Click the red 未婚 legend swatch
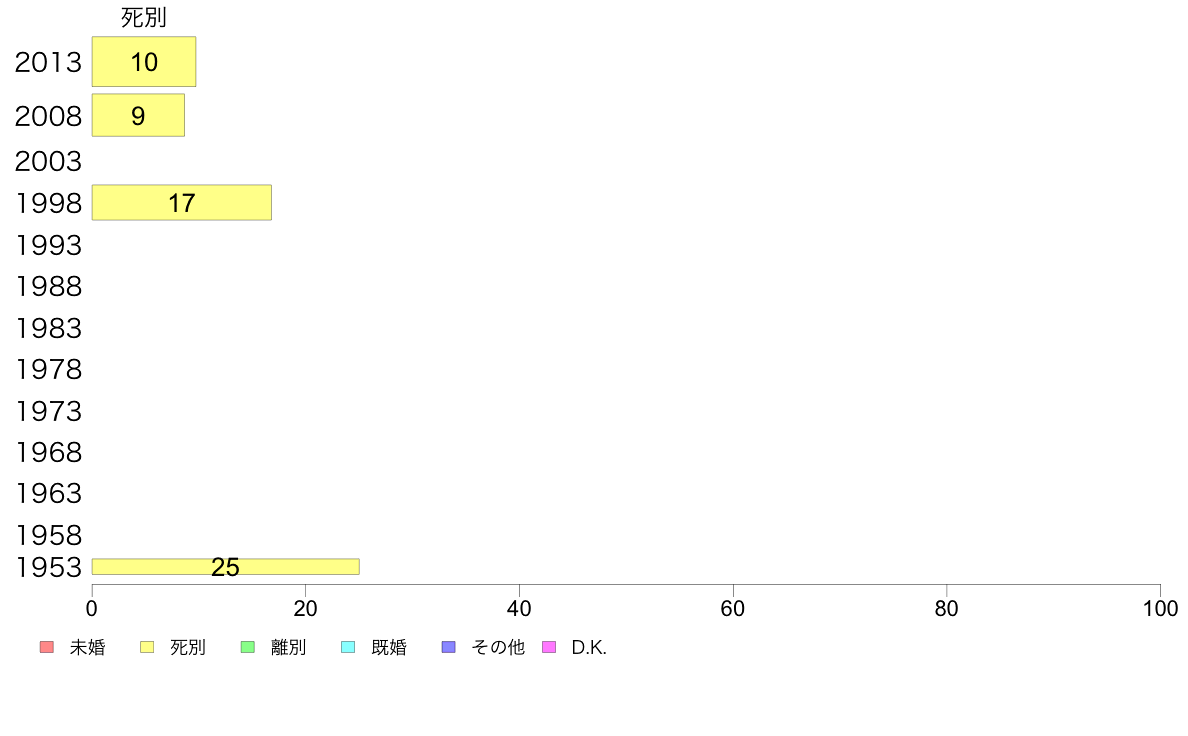Image resolution: width=1188 pixels, height=736 pixels. pos(46,647)
